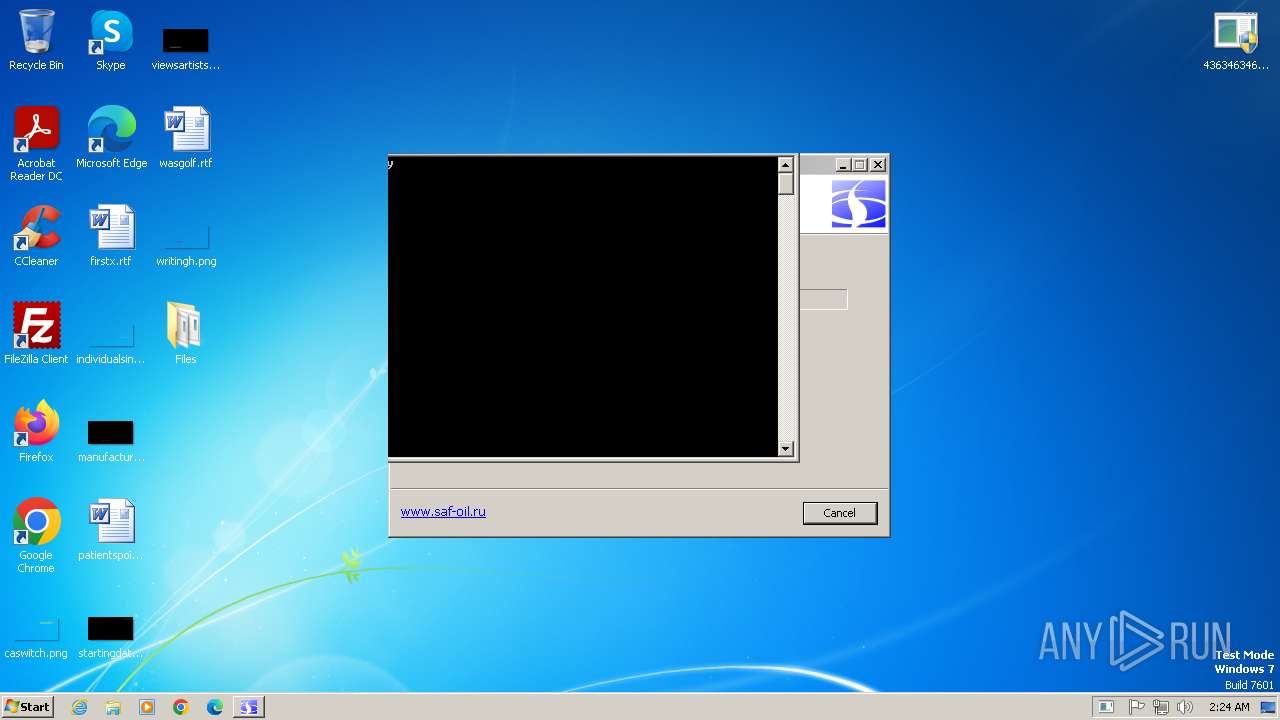The height and width of the screenshot is (720, 1280).
Task: Open the clock showing 2:24 AM
Action: click(1229, 707)
